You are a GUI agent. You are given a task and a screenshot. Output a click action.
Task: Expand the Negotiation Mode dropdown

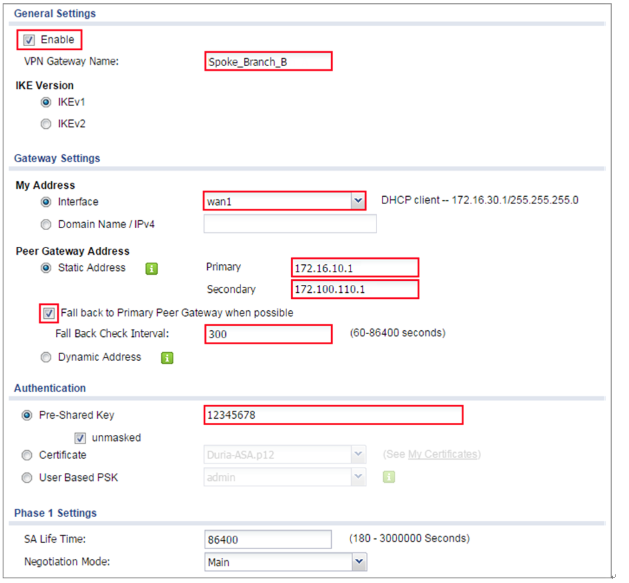[358, 562]
